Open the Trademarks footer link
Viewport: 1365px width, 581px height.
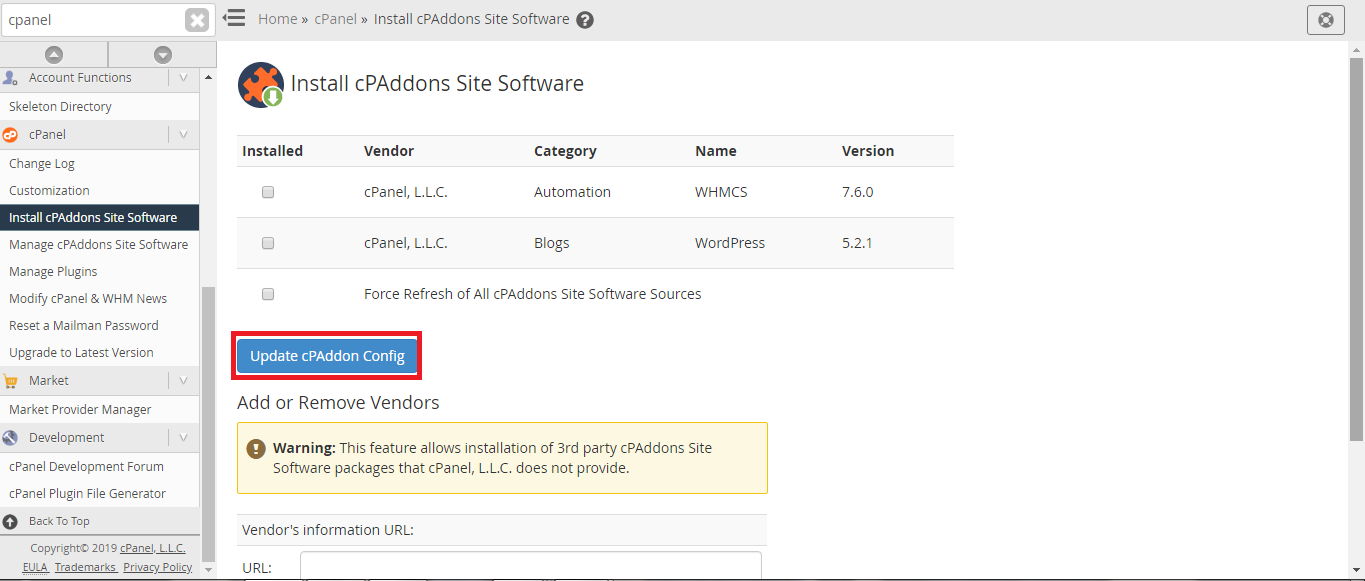[x=85, y=567]
